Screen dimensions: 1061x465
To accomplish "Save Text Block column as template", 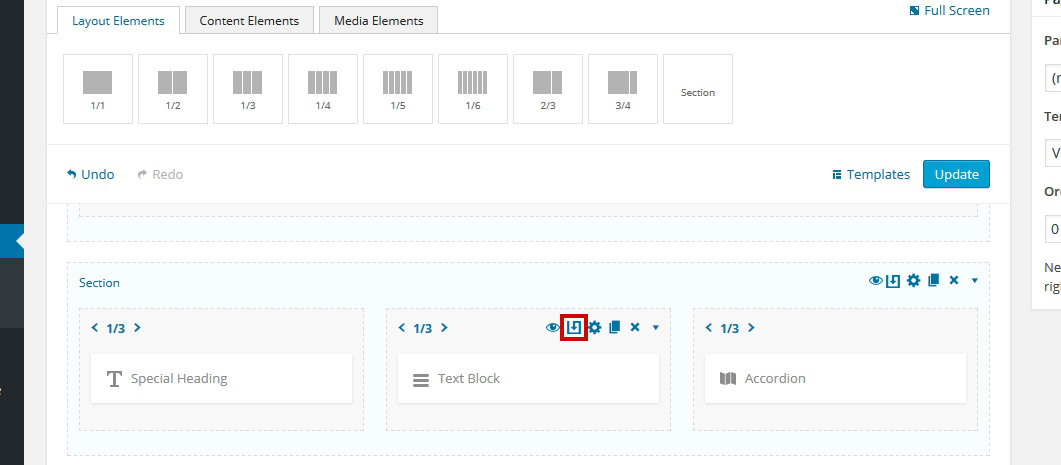I will (x=574, y=328).
